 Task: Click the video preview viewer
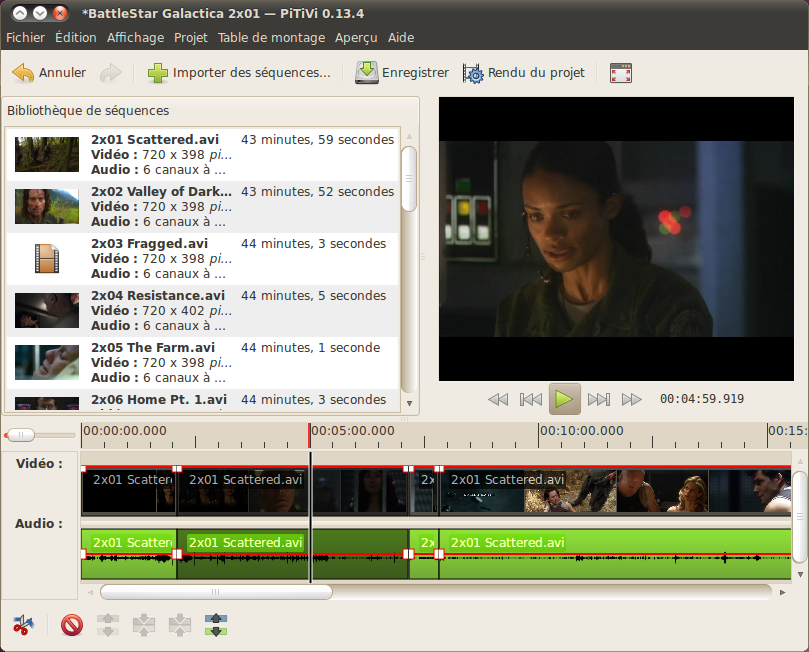click(x=616, y=239)
